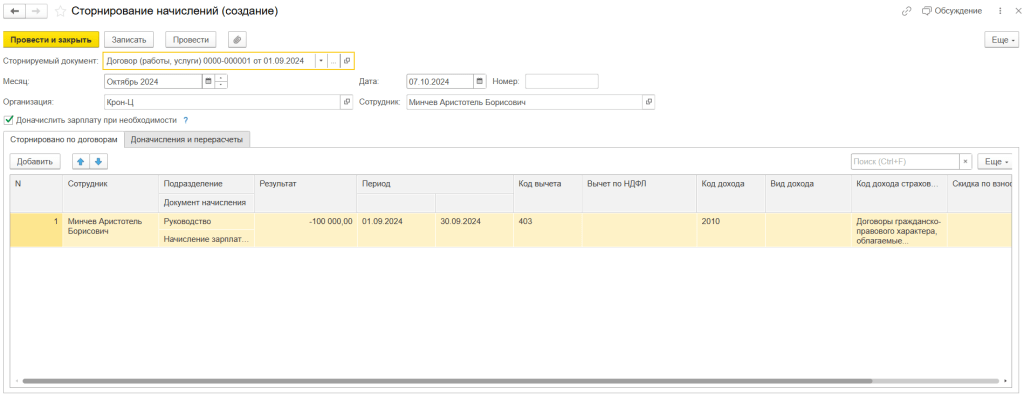Image resolution: width=1024 pixels, height=397 pixels.
Task: Select the Минчев Аристотель Борисович table cell
Action: (110, 230)
